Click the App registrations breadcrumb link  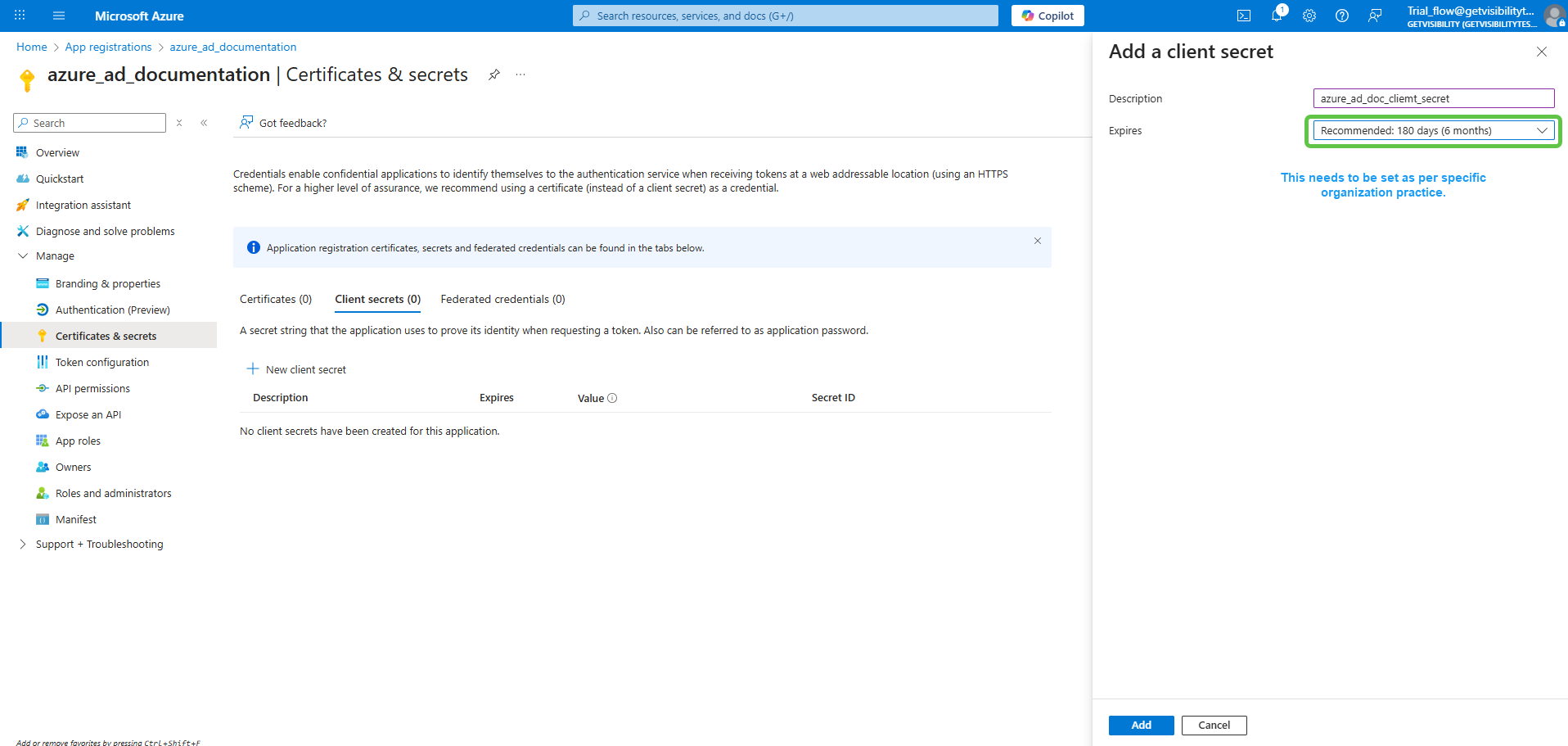108,47
